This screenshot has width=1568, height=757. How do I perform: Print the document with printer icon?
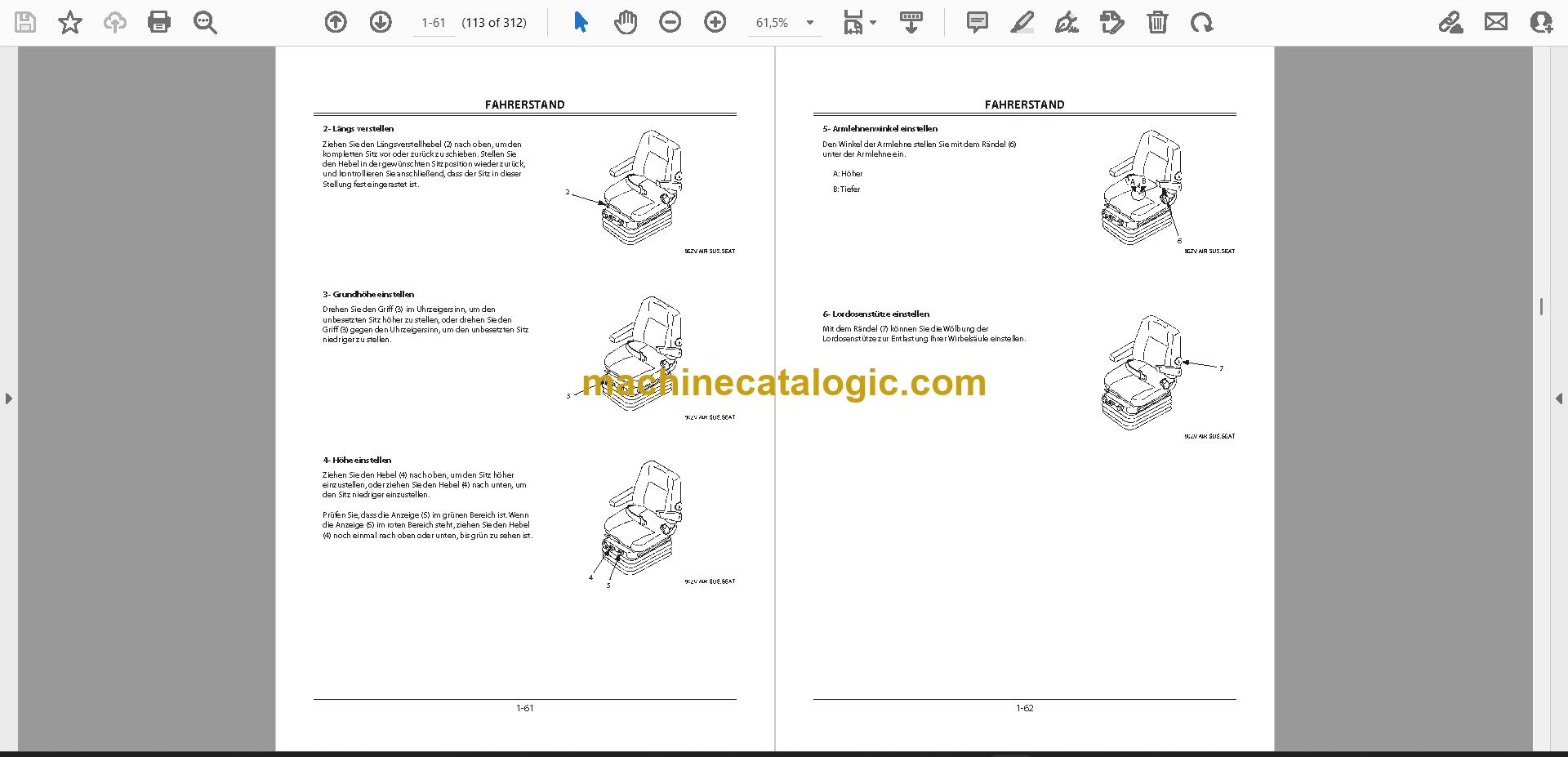159,22
